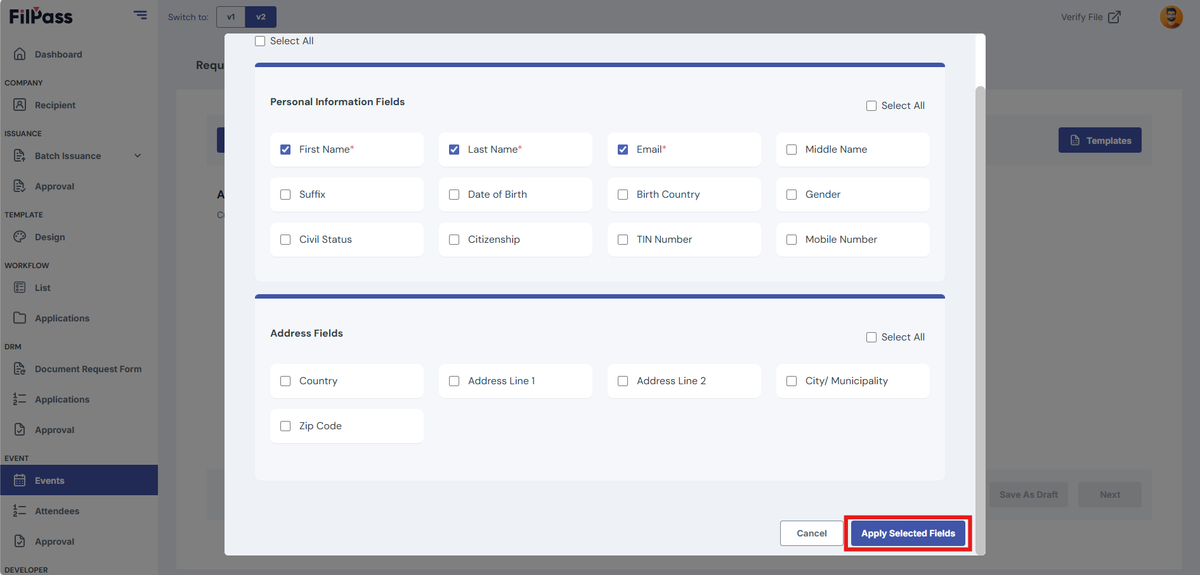Check Select All for Address Fields
Viewport: 1200px width, 575px height.
pyautogui.click(x=871, y=337)
